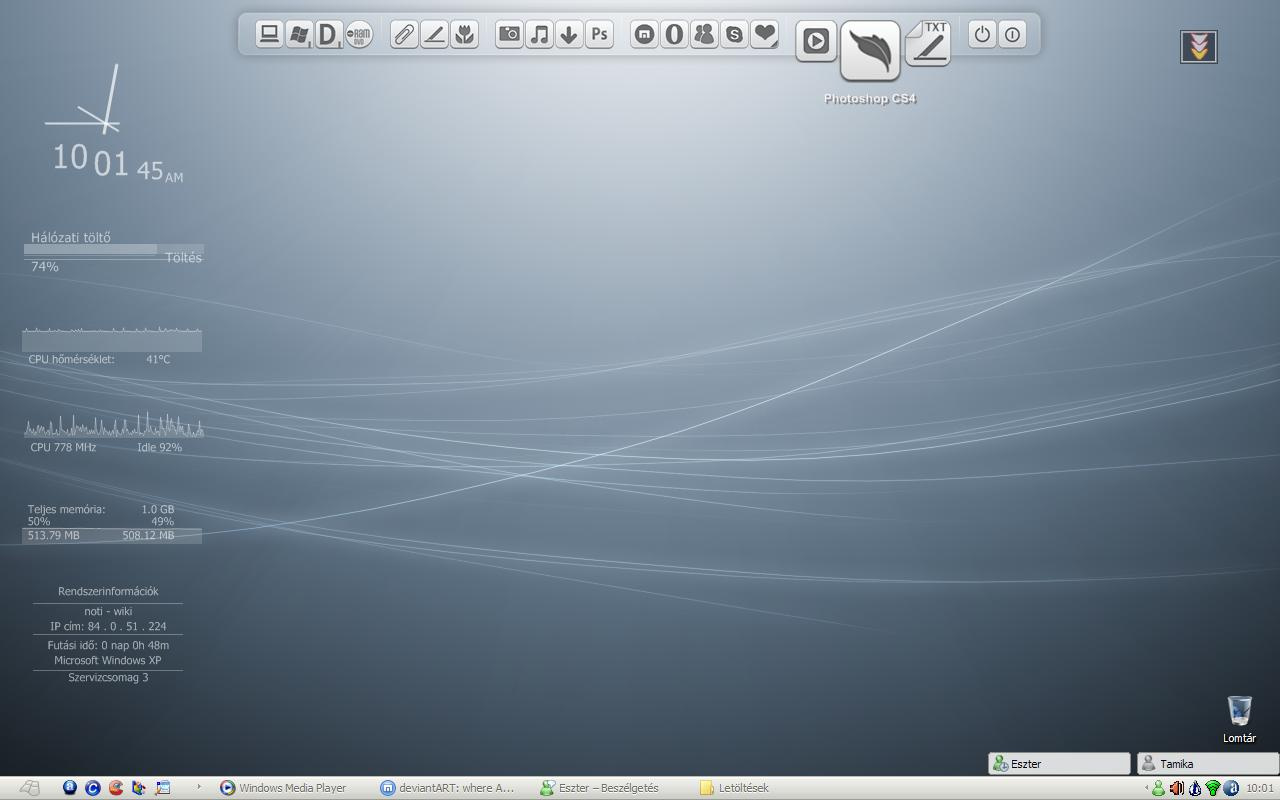Click the Futási idő uptime line
The height and width of the screenshot is (800, 1280).
[x=108, y=645]
